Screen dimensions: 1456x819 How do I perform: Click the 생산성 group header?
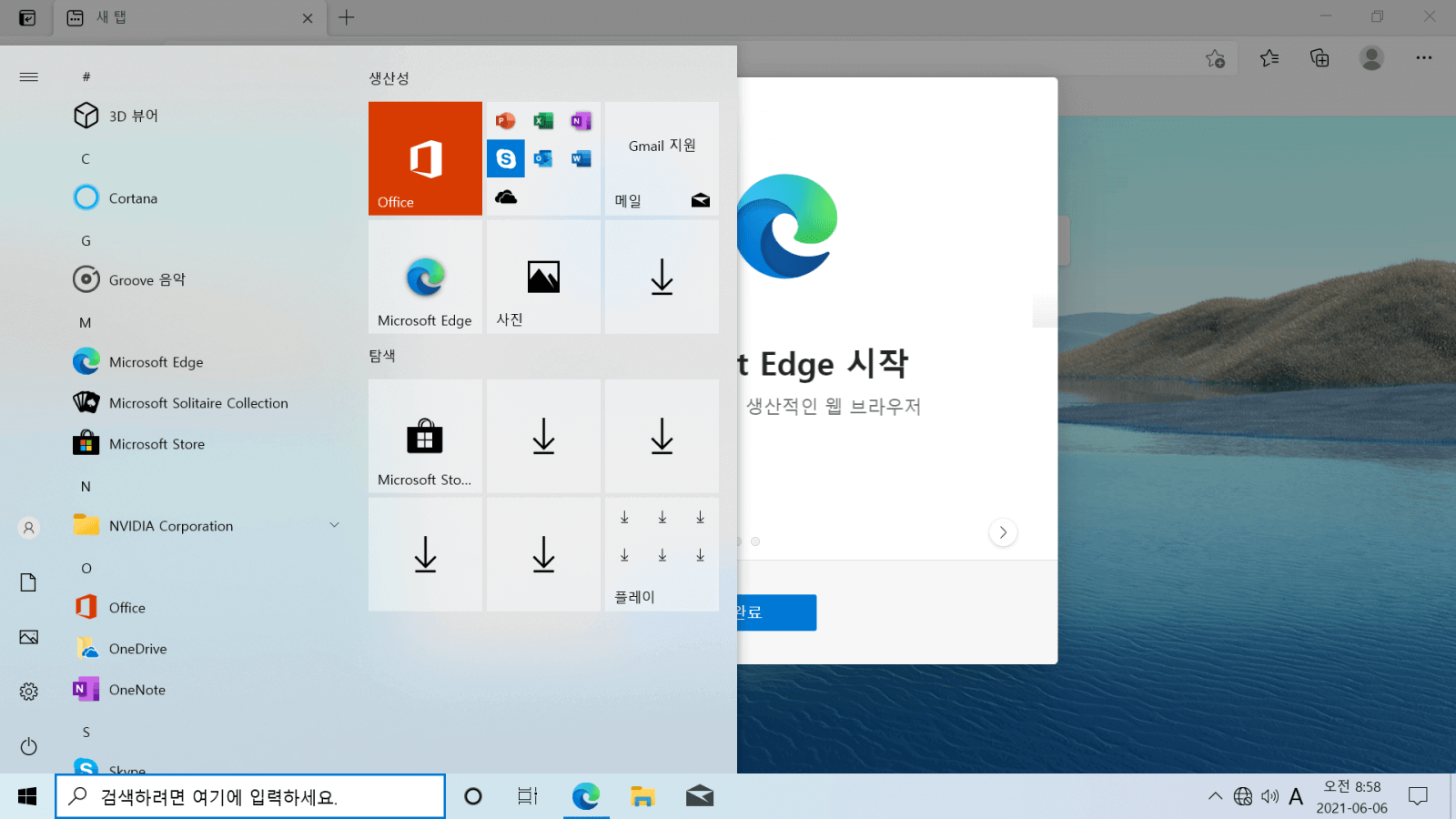[x=389, y=78]
